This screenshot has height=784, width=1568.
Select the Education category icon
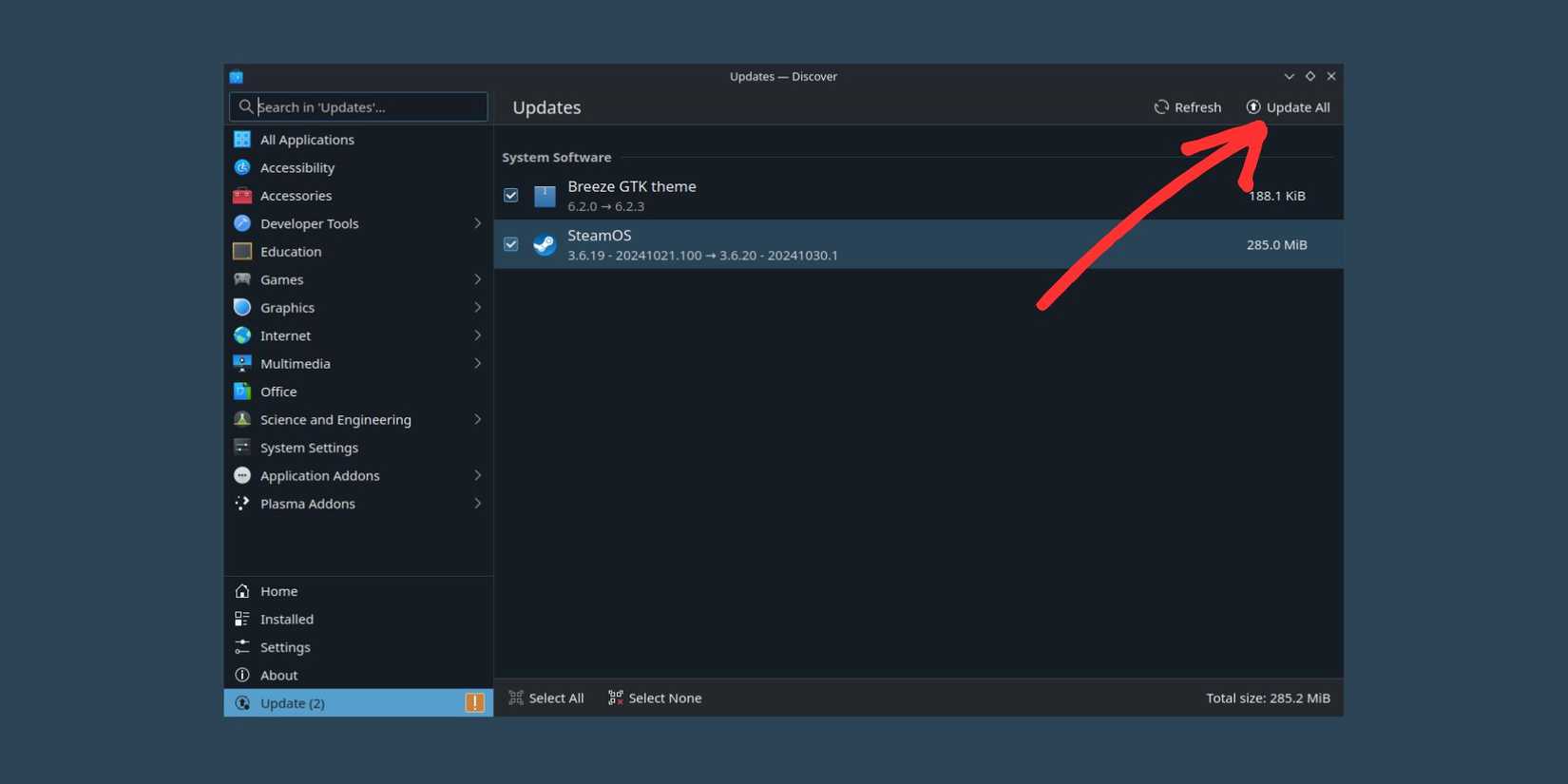pos(242,252)
